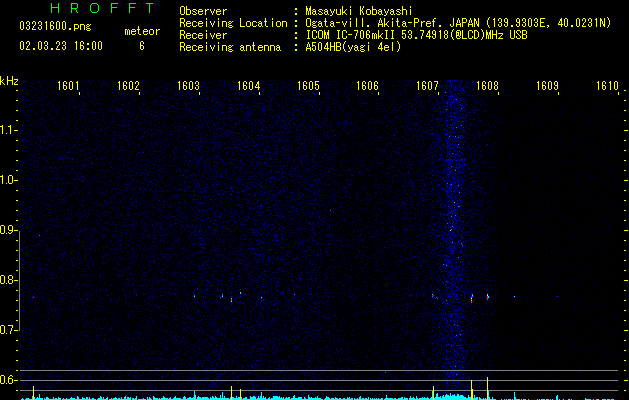629x400 pixels.
Task: Click the Observer name Masayuki Kobayashi
Action: coord(359,11)
